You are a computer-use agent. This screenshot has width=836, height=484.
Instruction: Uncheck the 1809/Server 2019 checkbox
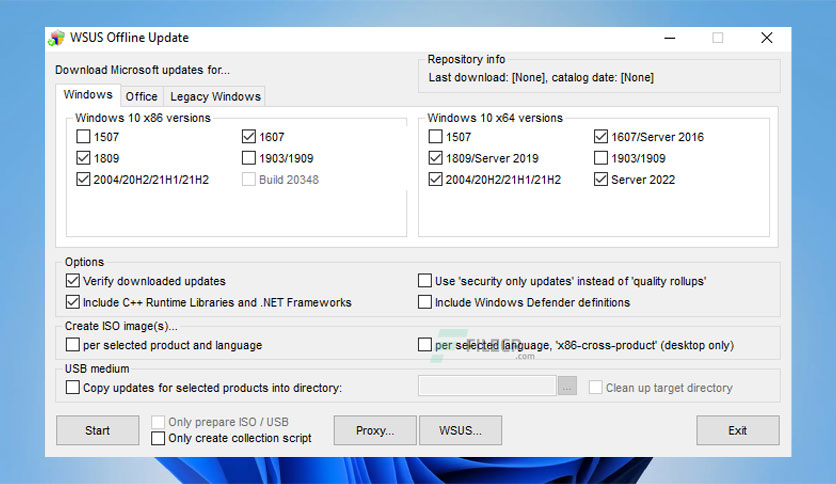tap(436, 158)
